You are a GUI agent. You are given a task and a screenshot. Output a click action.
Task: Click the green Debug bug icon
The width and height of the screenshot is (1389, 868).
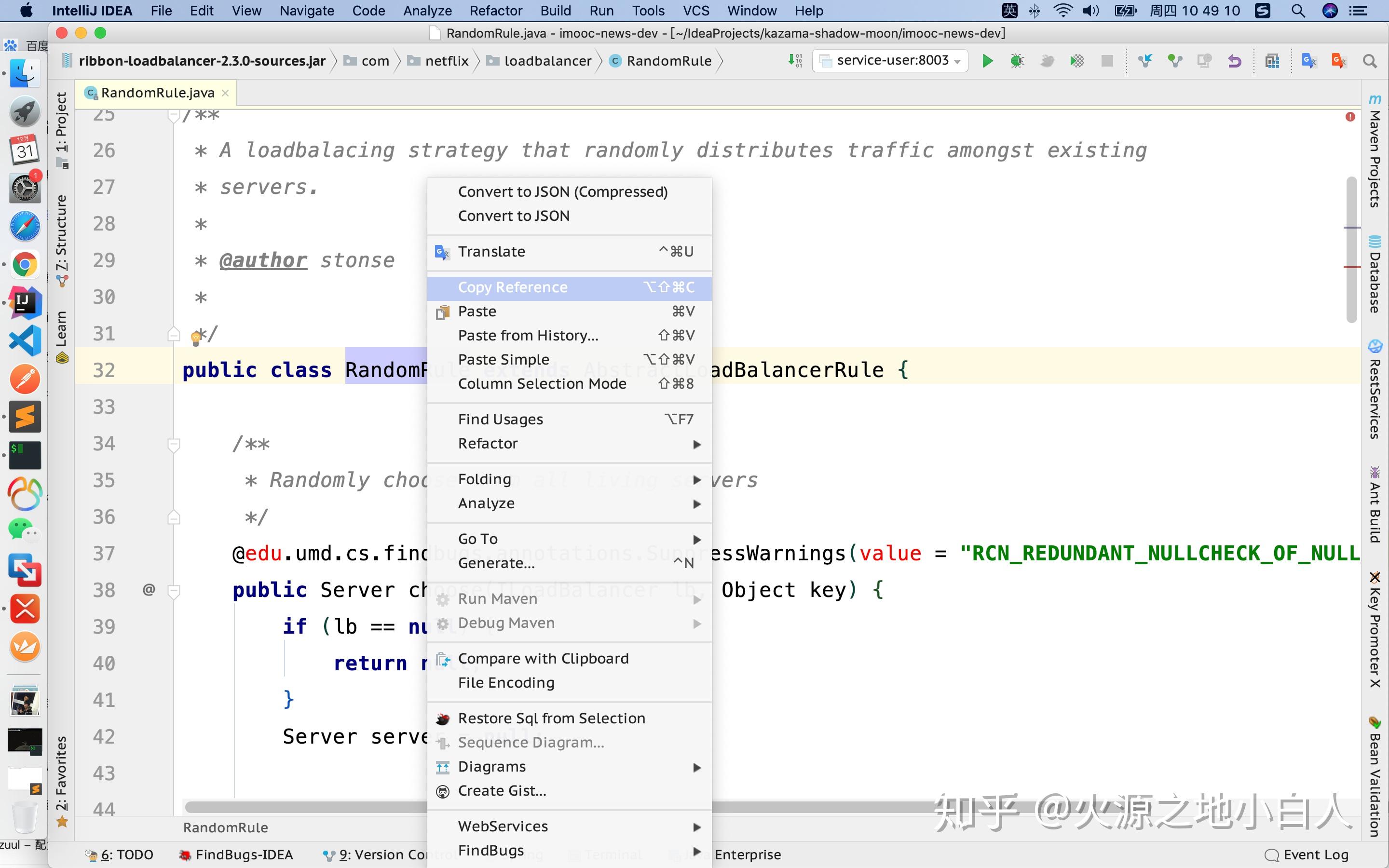[x=1017, y=61]
